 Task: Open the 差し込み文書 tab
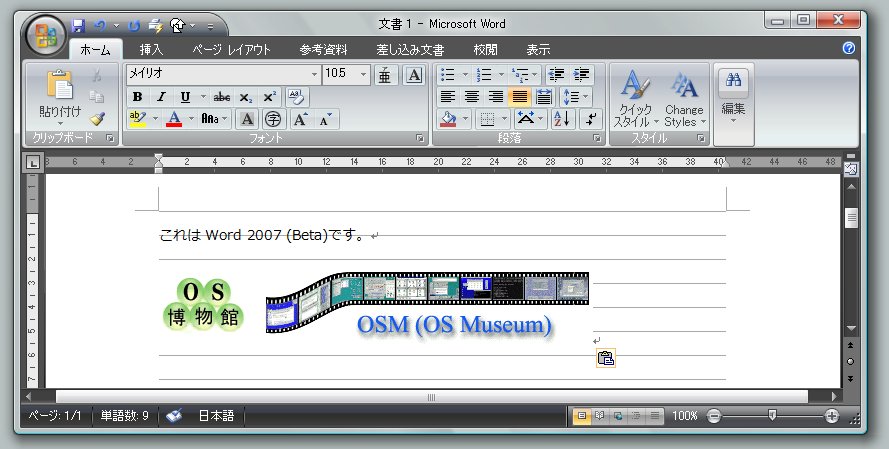tap(410, 50)
